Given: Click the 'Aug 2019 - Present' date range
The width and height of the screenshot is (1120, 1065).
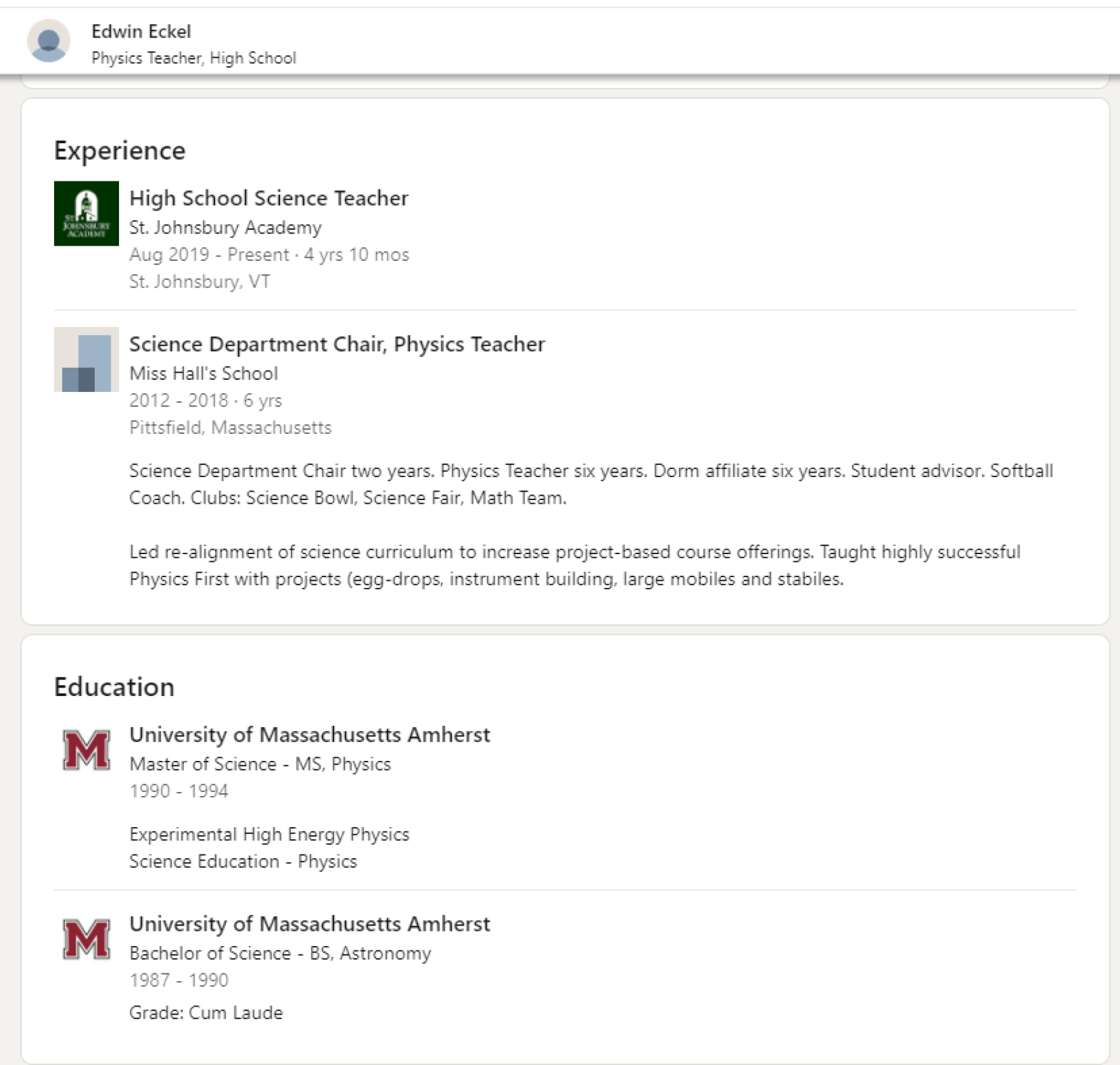Looking at the screenshot, I should [209, 254].
